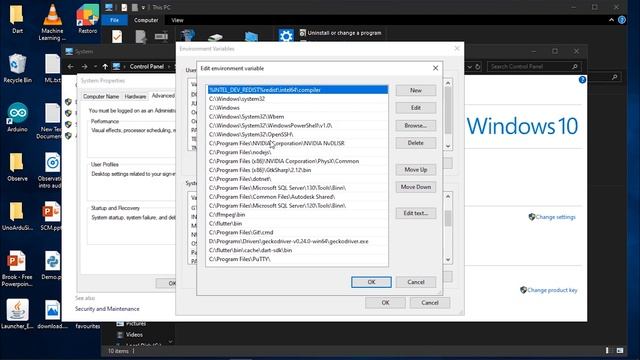Switch to the View ribbon tab
Image resolution: width=640 pixels, height=360 pixels.
tap(177, 20)
